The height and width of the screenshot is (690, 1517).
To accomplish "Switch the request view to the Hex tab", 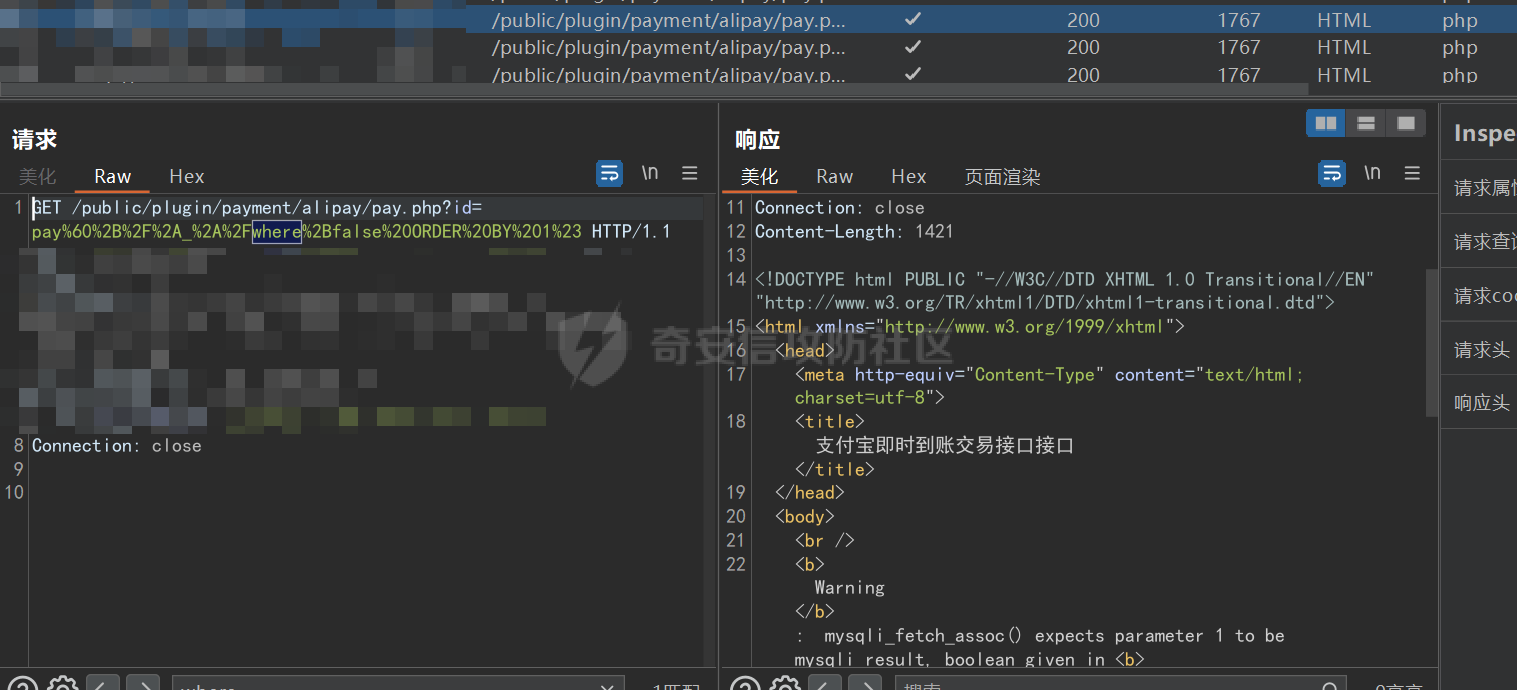I will [187, 177].
